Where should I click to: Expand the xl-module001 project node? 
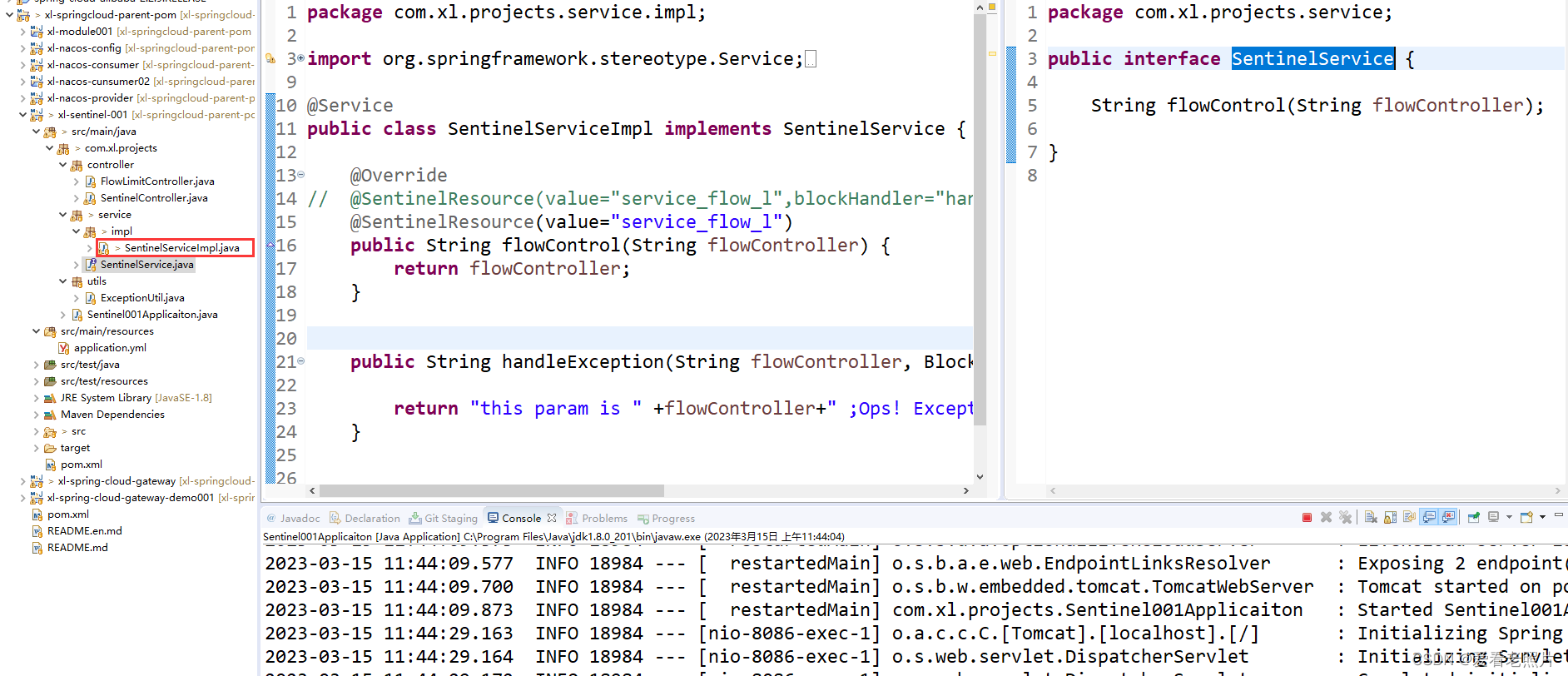[22, 32]
